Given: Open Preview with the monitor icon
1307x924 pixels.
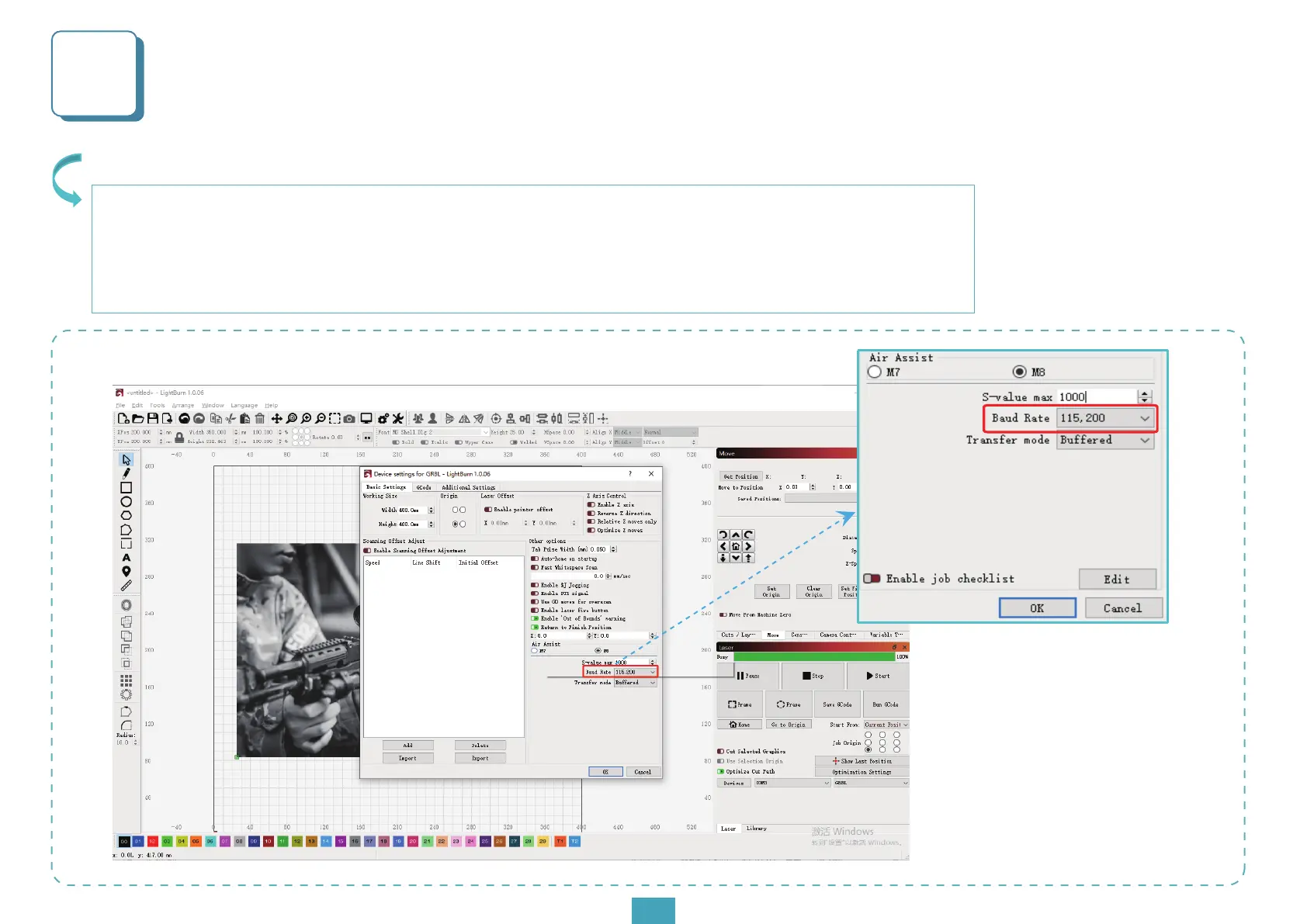Looking at the screenshot, I should coord(366,418).
